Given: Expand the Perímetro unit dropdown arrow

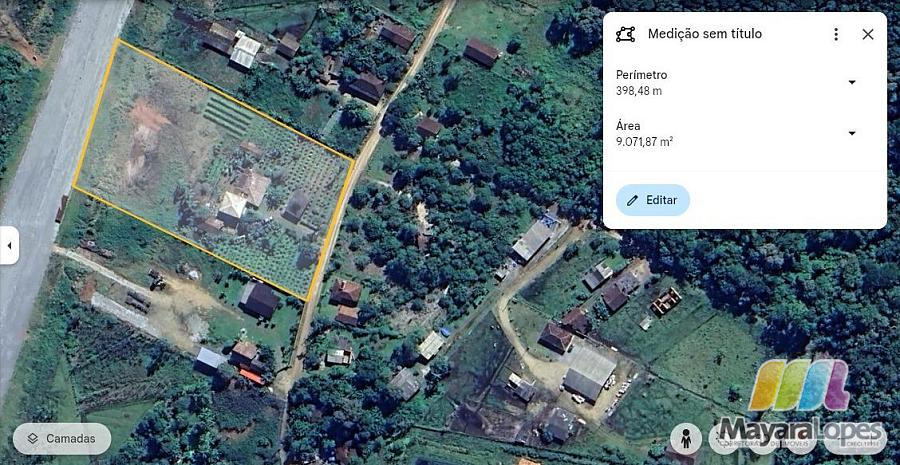Looking at the screenshot, I should tap(852, 83).
